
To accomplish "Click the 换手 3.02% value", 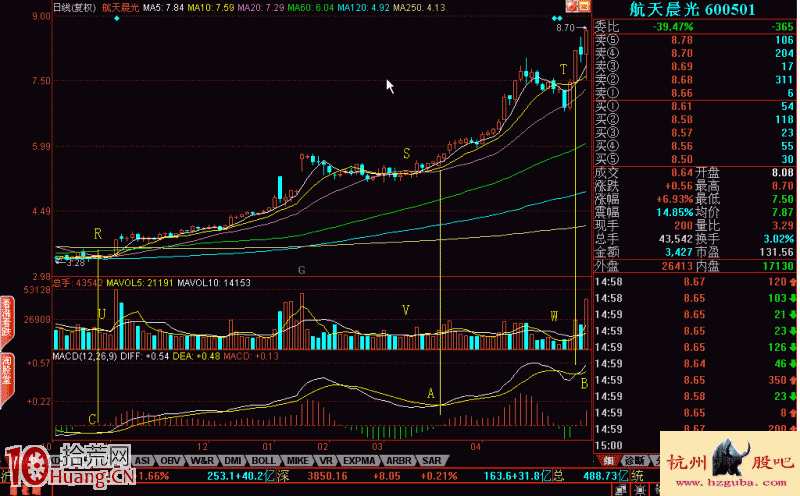I will pos(779,239).
